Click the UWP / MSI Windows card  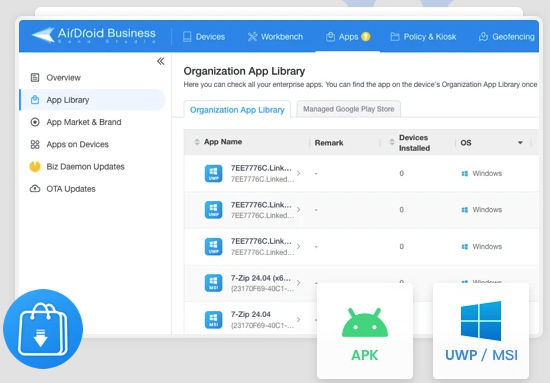click(x=481, y=331)
